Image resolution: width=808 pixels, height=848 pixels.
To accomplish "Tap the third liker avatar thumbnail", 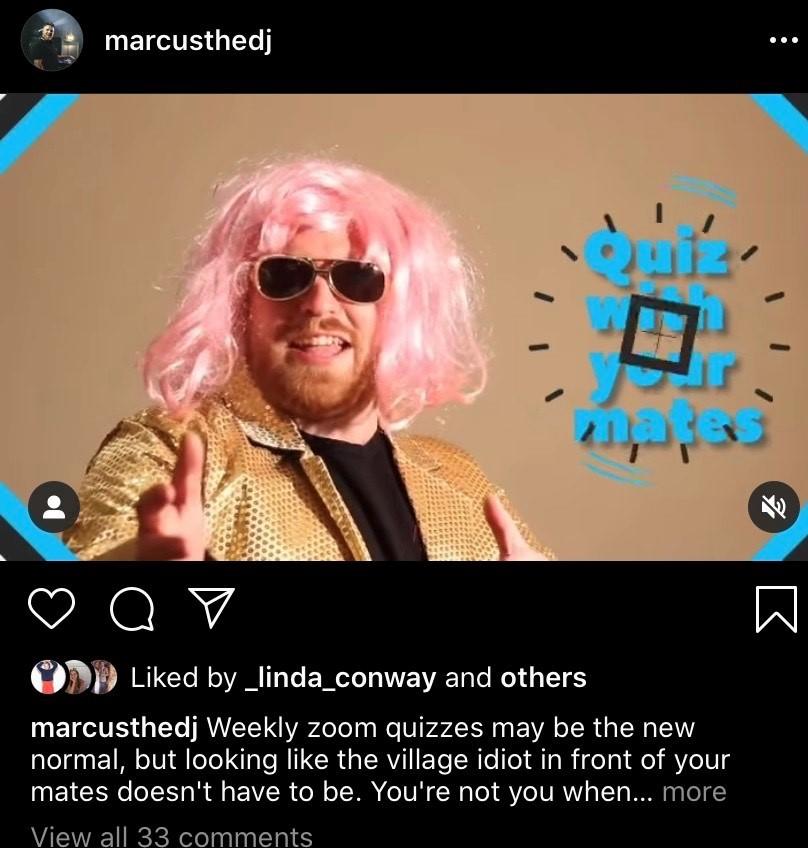I will pos(104,677).
